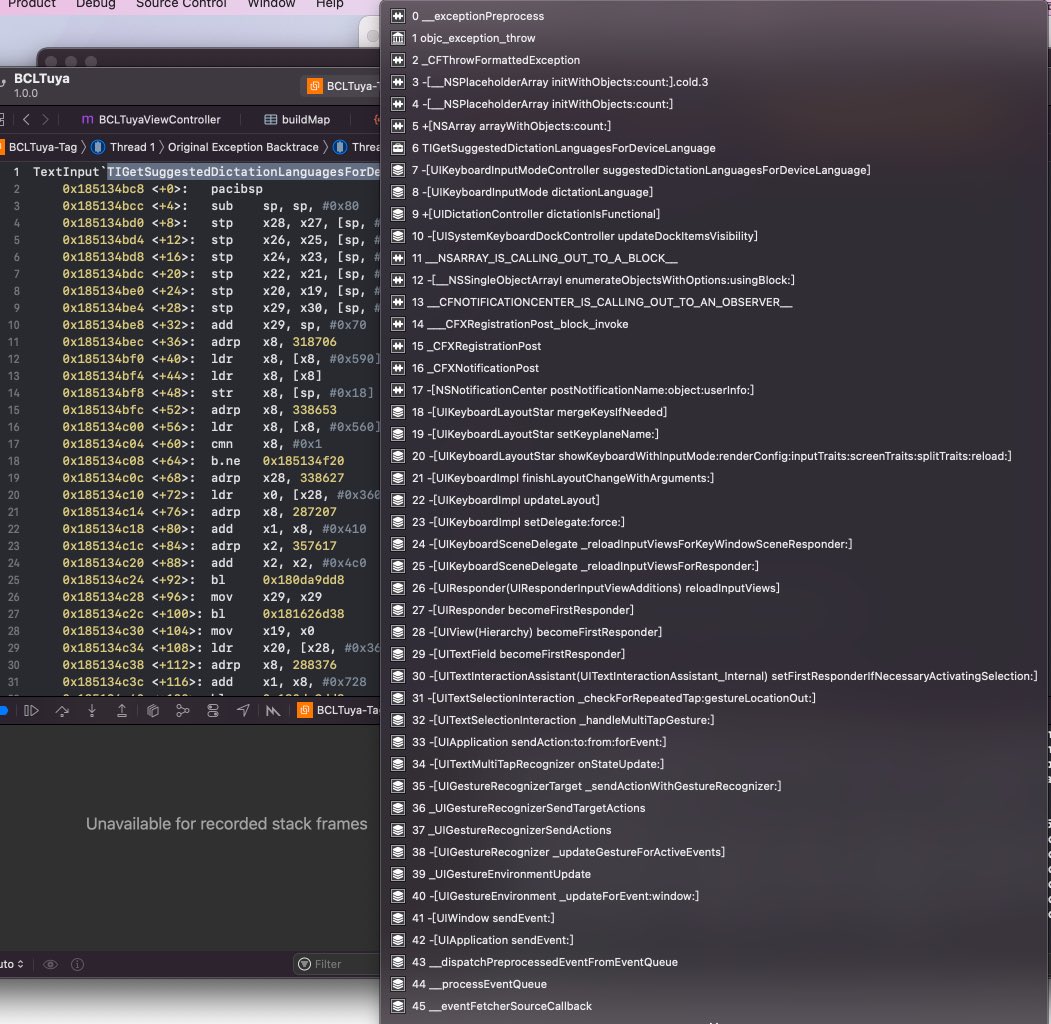Click the print description info icon
This screenshot has width=1051, height=1024.
[77, 964]
